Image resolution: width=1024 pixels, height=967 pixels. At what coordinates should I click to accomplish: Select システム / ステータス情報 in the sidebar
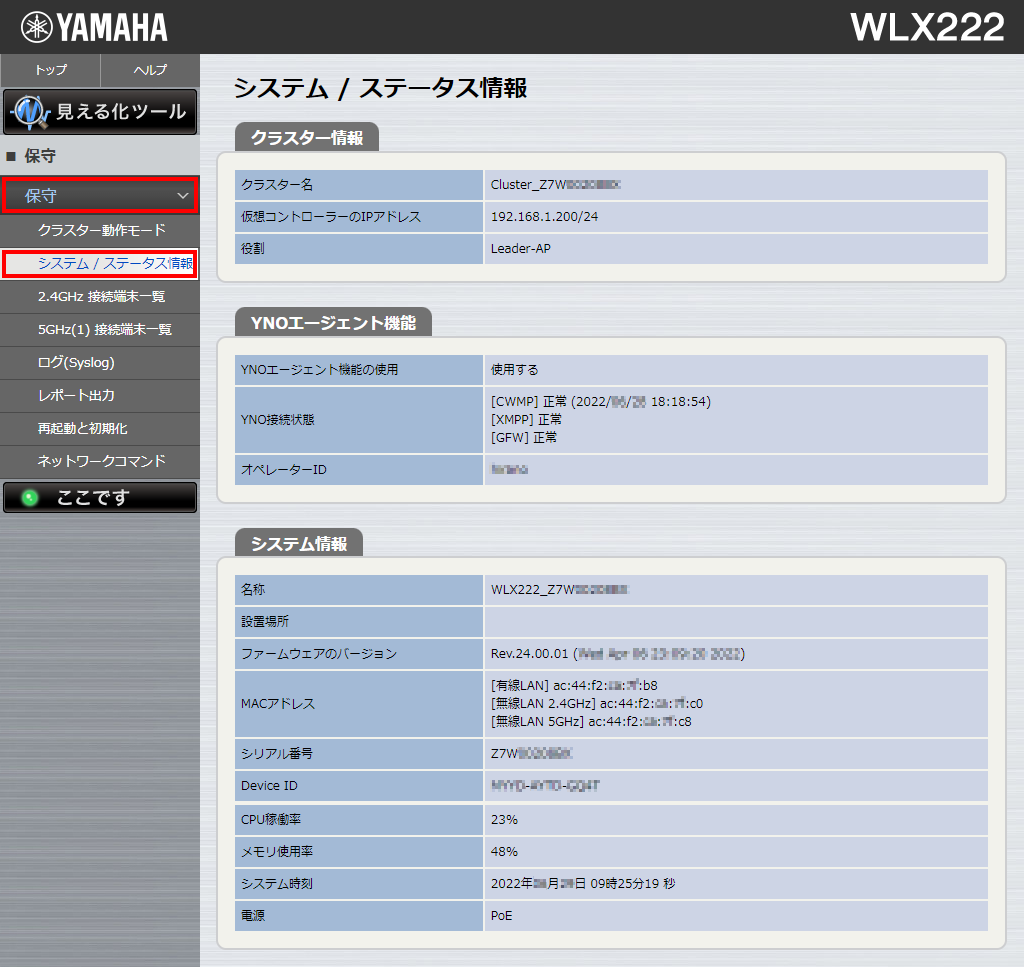click(114, 264)
